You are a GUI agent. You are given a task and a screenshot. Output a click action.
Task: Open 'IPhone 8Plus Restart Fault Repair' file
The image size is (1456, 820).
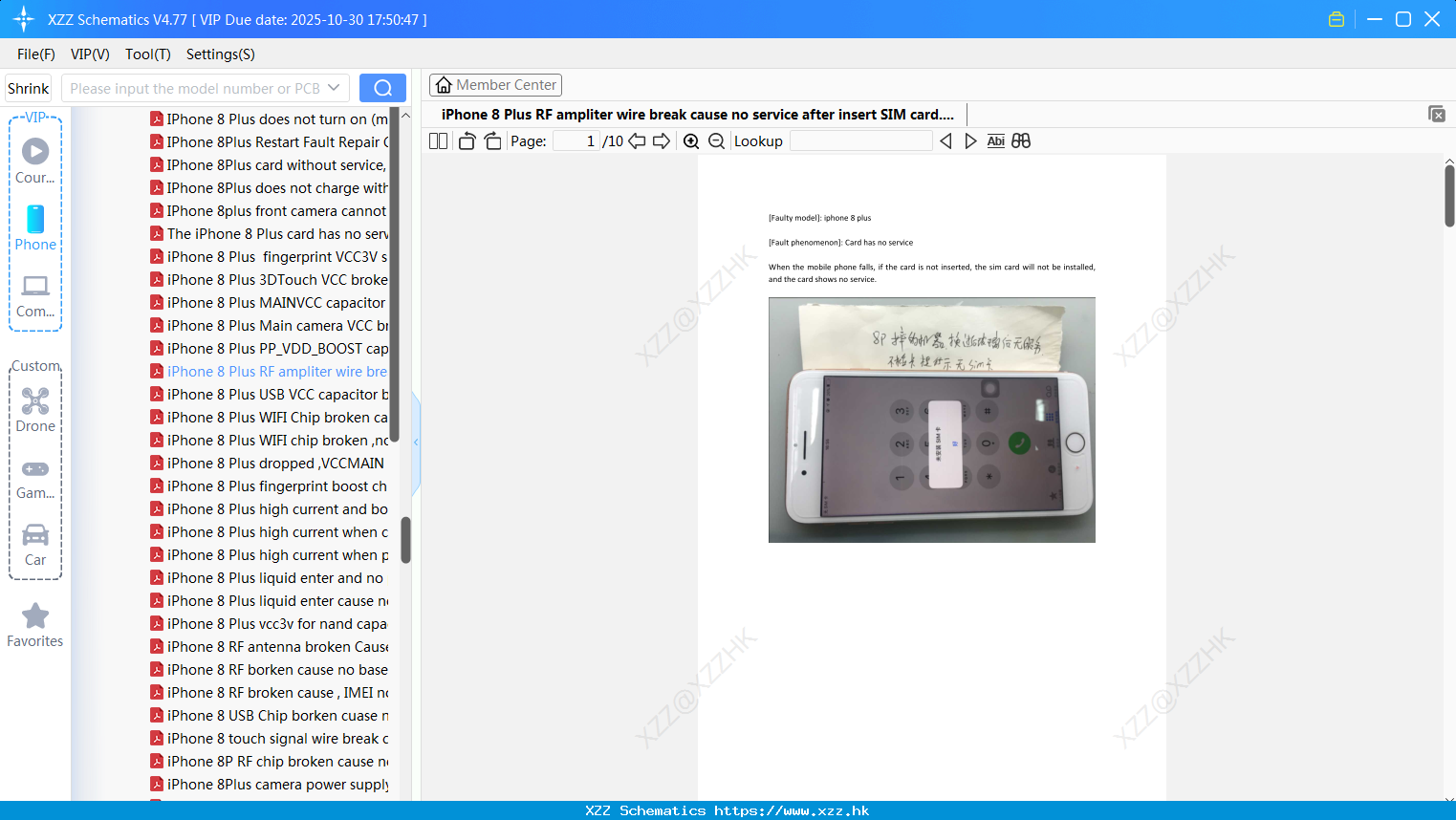pos(270,142)
